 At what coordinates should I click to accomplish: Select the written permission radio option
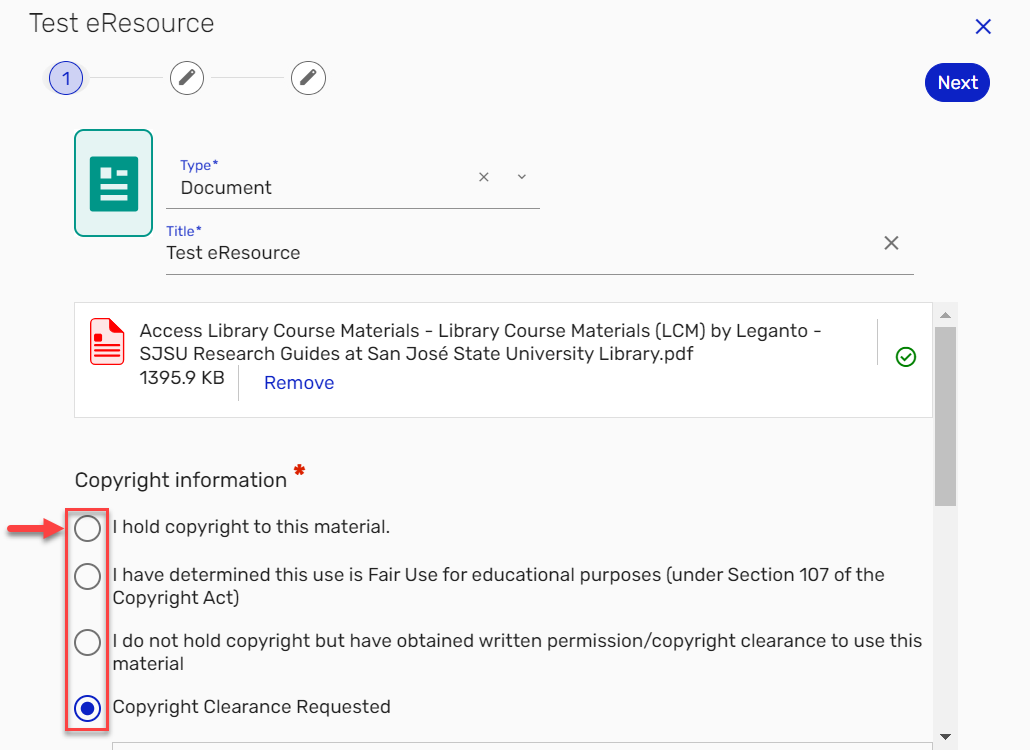click(87, 642)
